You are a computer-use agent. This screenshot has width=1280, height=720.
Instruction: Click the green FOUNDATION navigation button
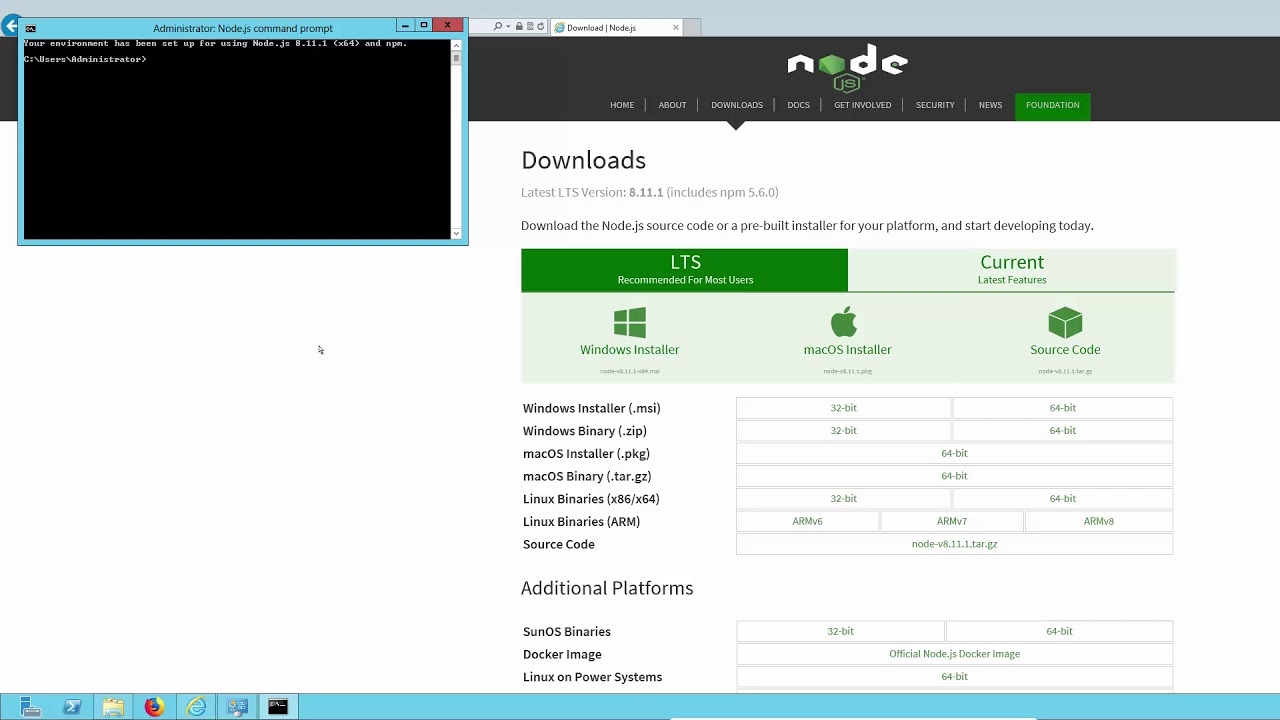(1052, 105)
